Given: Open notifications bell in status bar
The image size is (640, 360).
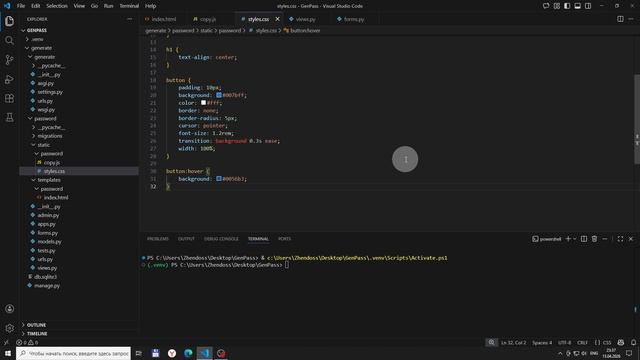Looking at the screenshot, I should coord(633,342).
